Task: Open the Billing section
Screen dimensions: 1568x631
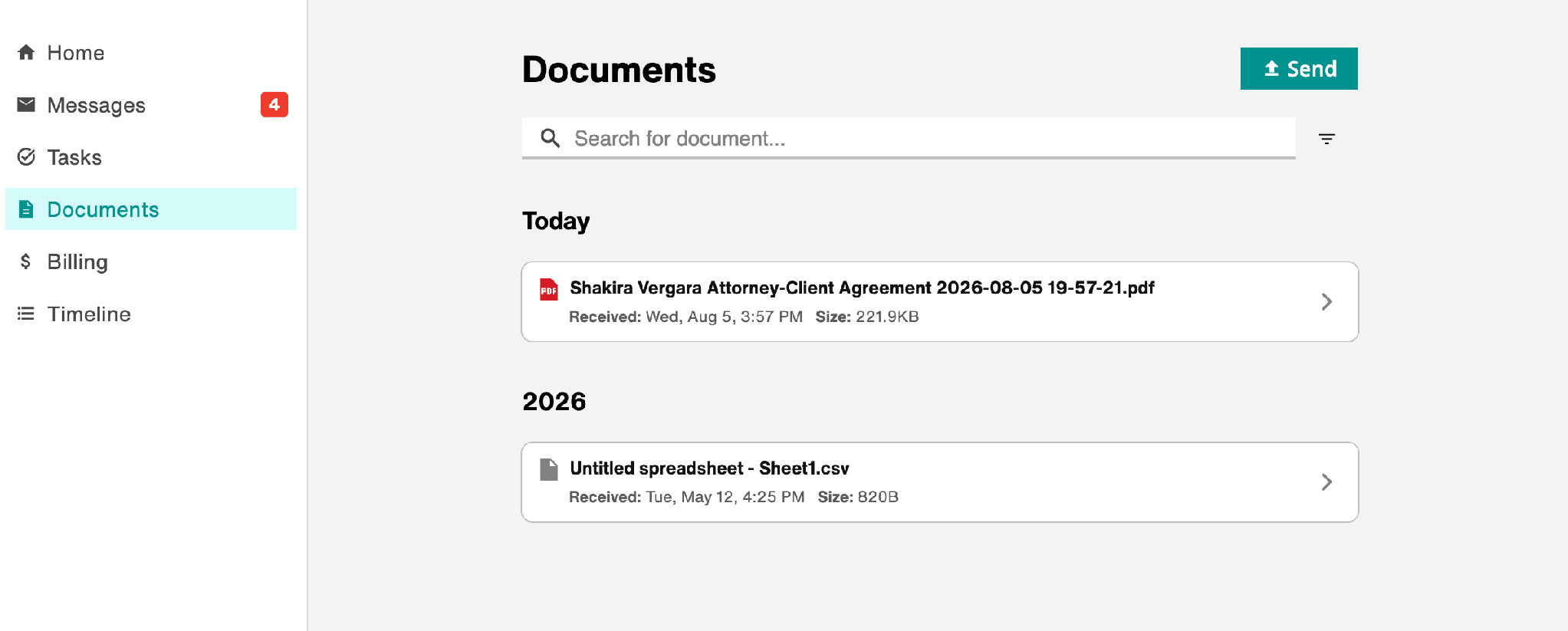Action: pyautogui.click(x=151, y=261)
